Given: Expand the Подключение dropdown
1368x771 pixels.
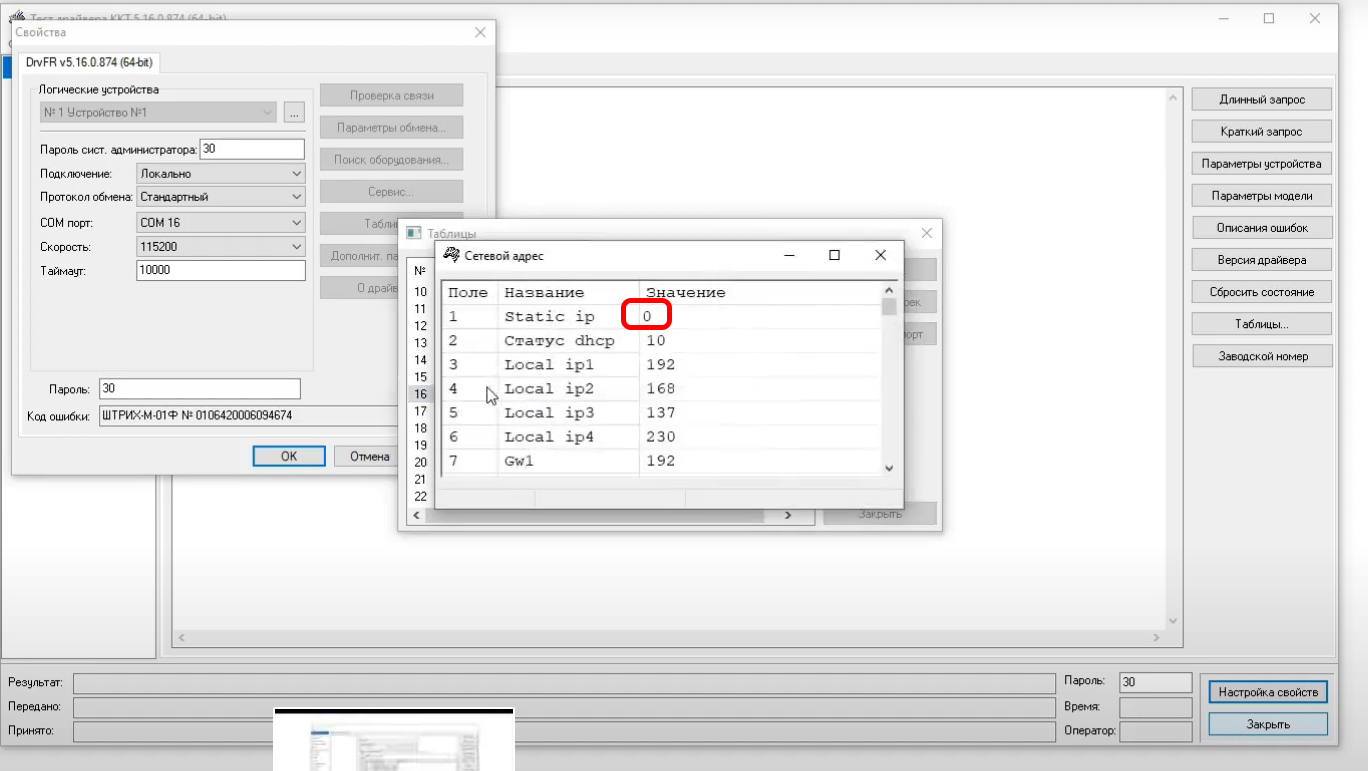Looking at the screenshot, I should pyautogui.click(x=296, y=174).
